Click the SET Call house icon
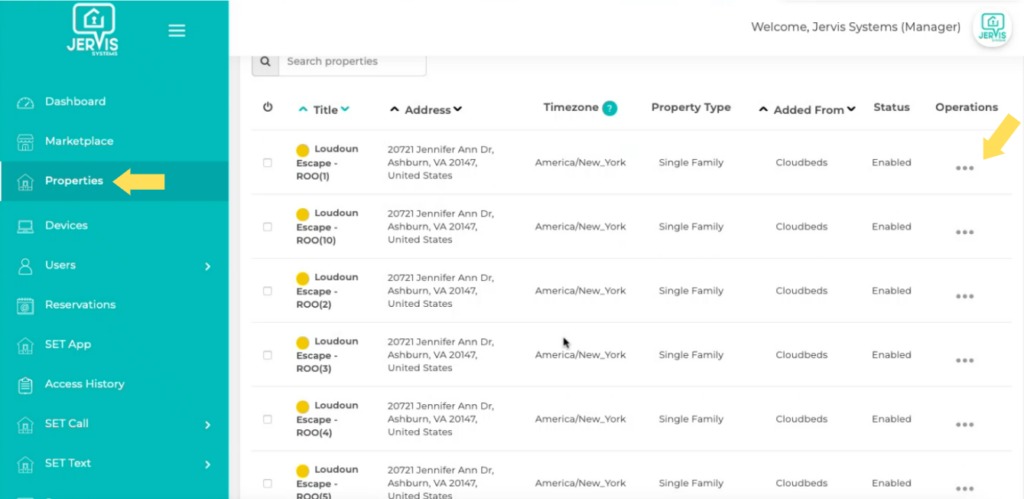The width and height of the screenshot is (1024, 499). [x=25, y=425]
